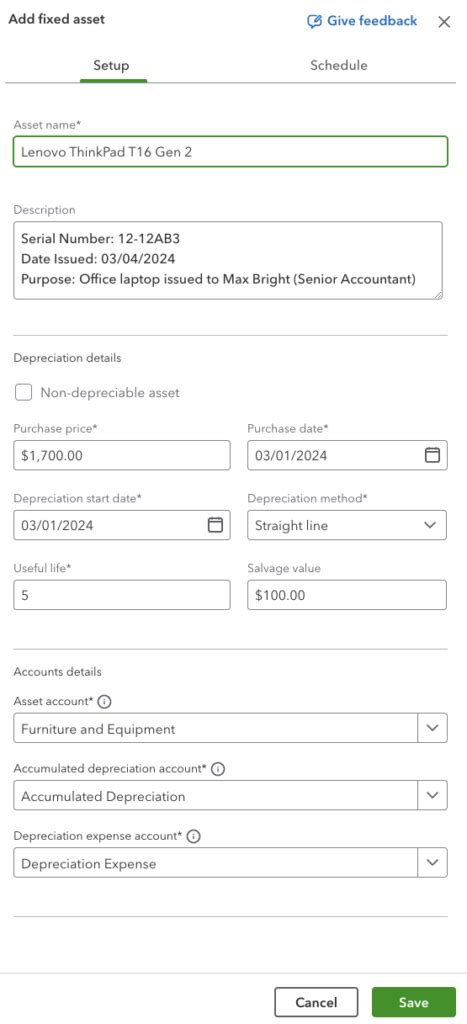
Task: Click the Accounts details heading
Action: [57, 671]
